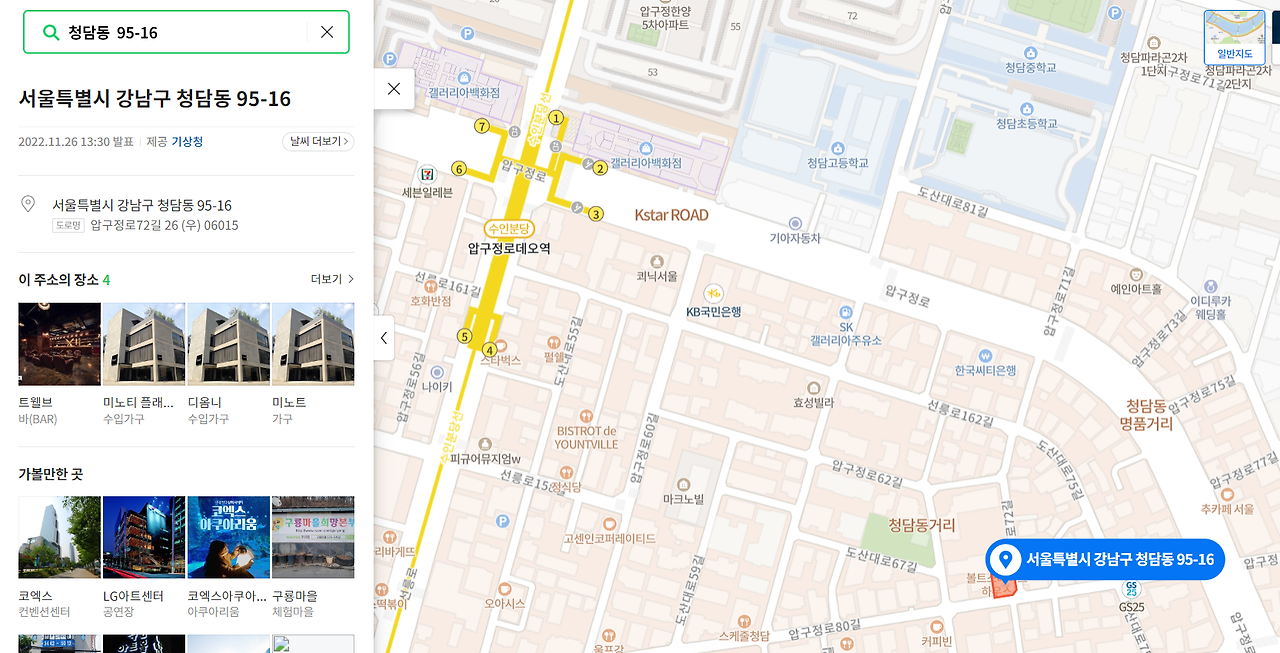Click the SK 갤러리아주유소 gas station icon
Screen dimensions: 1280x653
[x=846, y=311]
